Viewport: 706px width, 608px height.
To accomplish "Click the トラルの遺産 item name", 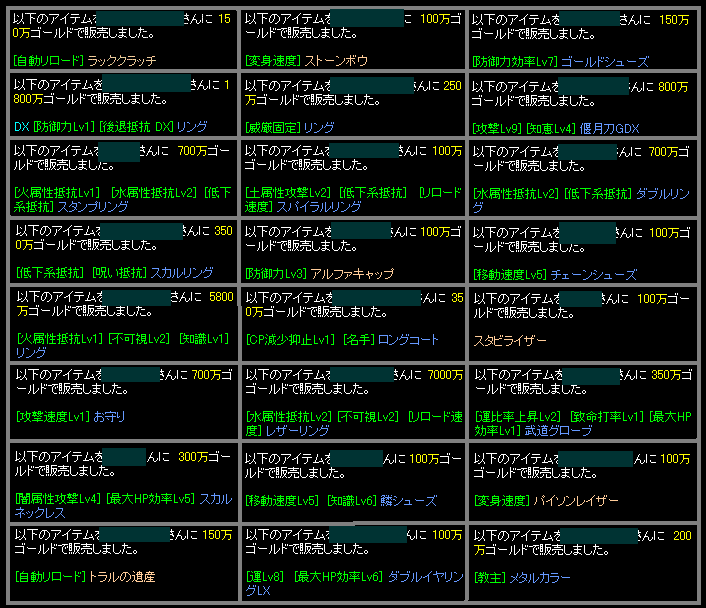I will [122, 576].
